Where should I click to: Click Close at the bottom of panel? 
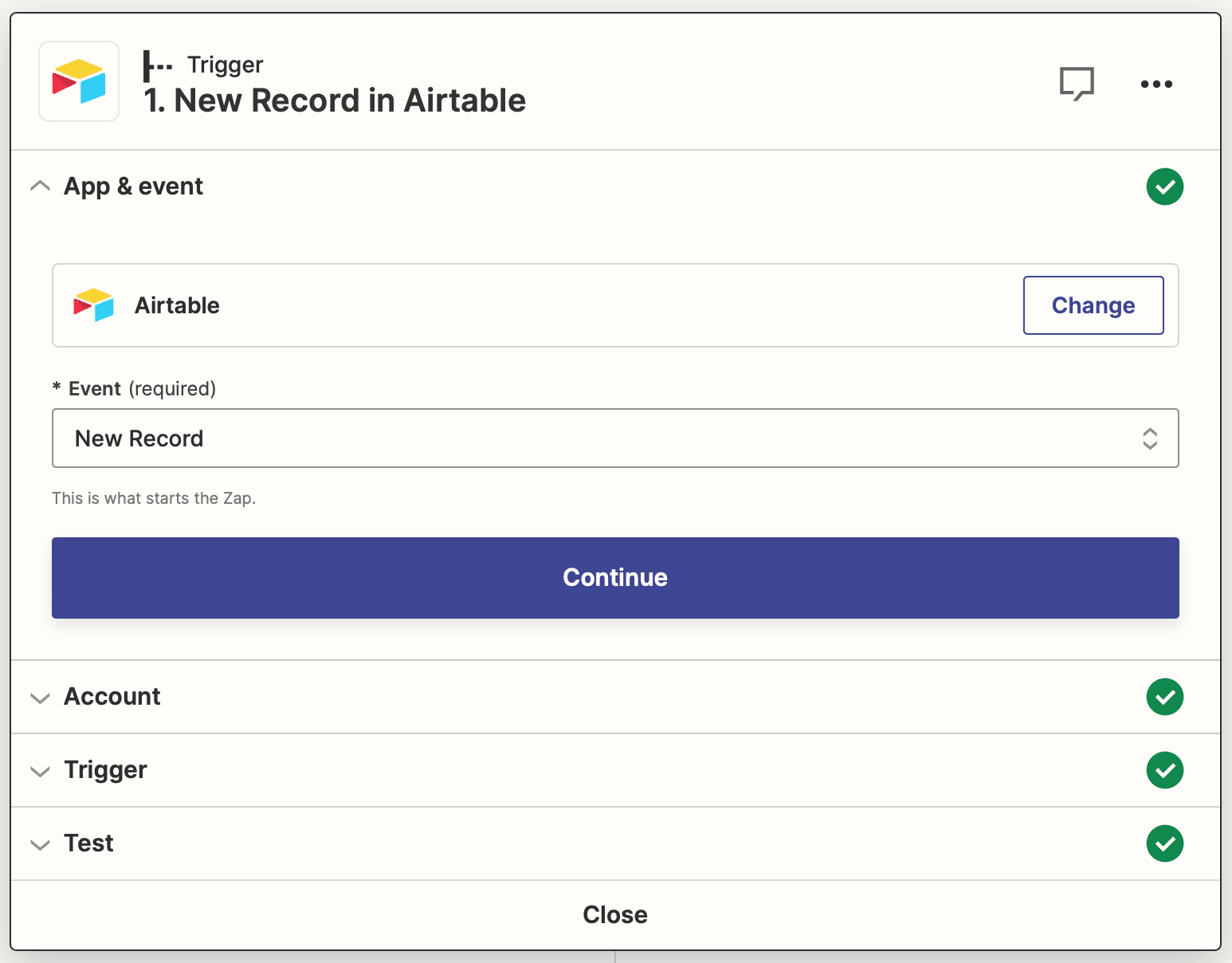click(614, 914)
